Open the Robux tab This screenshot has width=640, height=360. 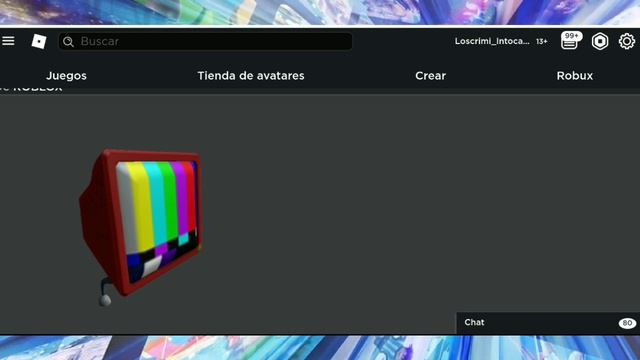click(x=574, y=76)
